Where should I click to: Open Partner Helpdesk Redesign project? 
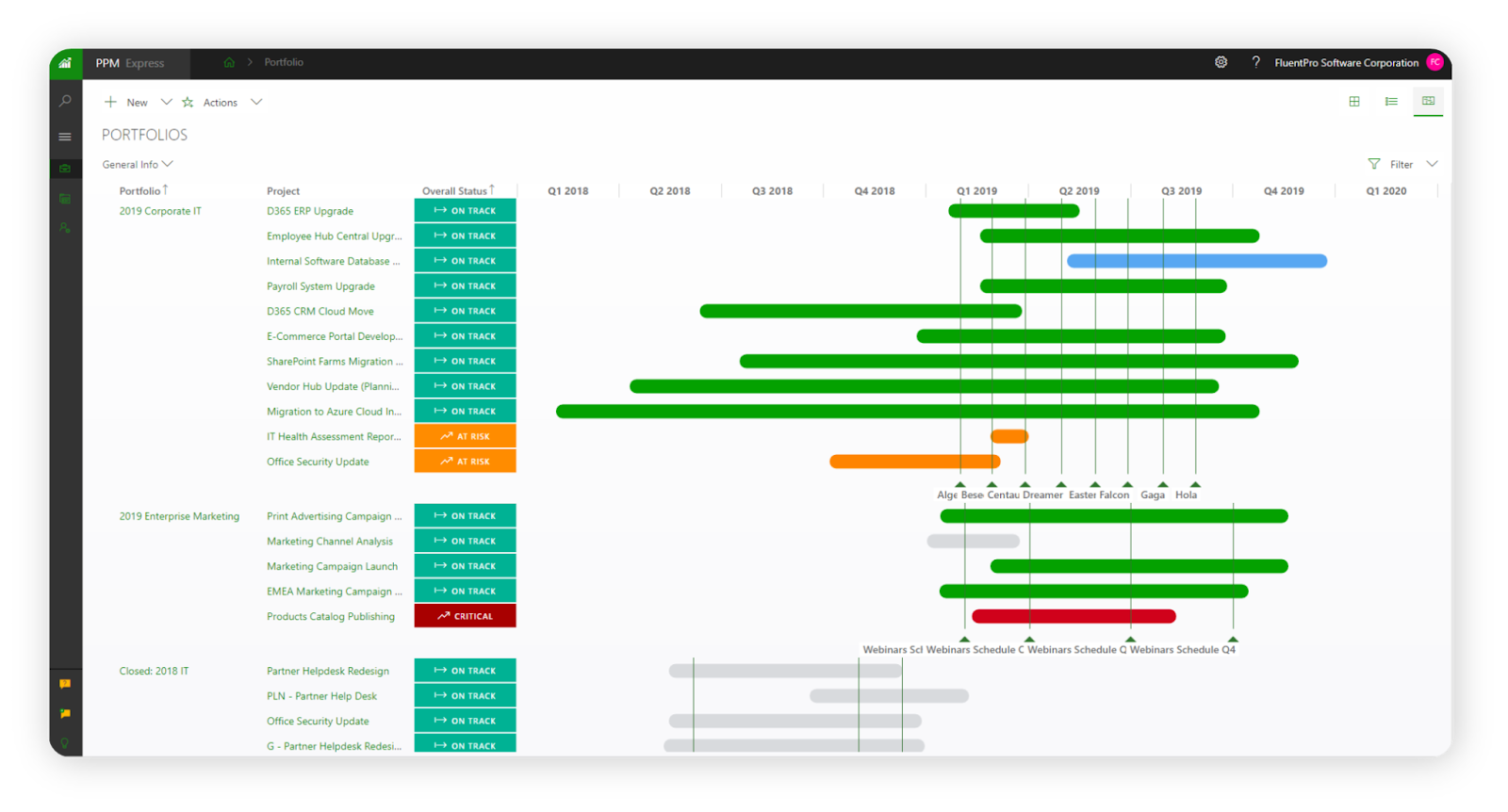tap(328, 671)
